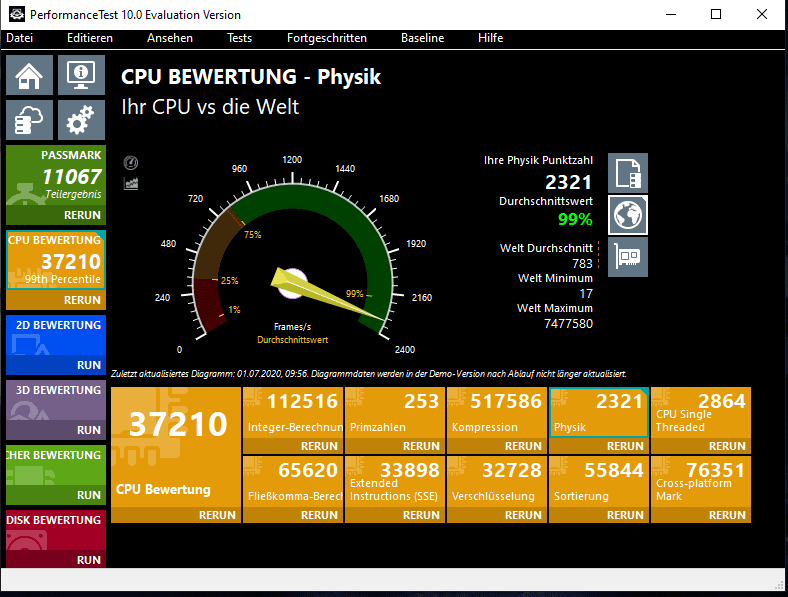
Task: Select the Kompression 517586 tile
Action: click(497, 413)
